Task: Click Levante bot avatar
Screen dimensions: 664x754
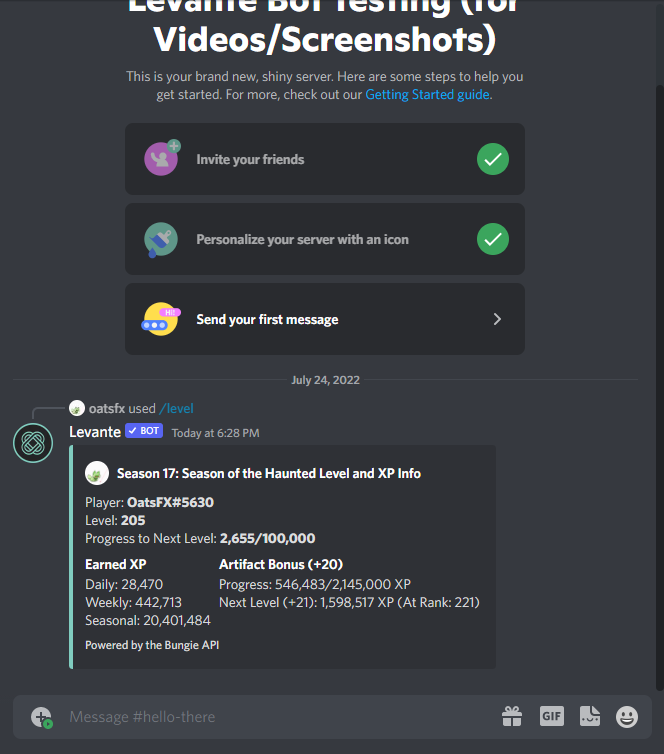Action: 33,443
